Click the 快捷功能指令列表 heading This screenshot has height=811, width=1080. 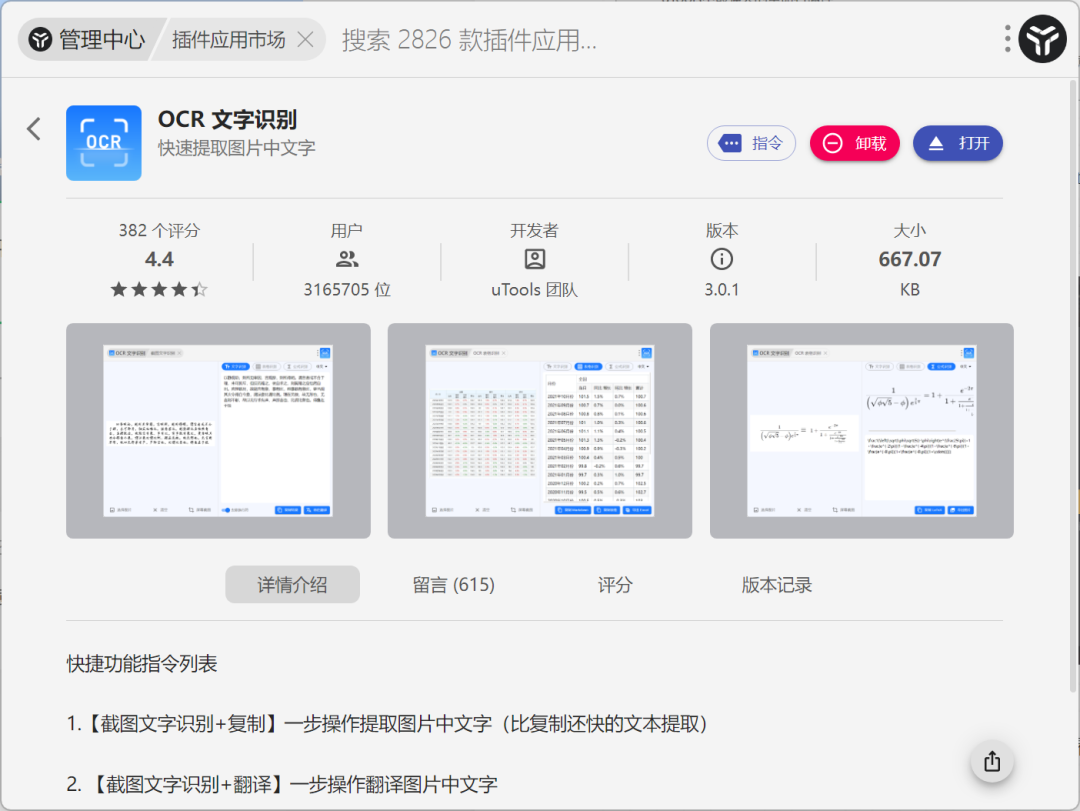click(142, 664)
